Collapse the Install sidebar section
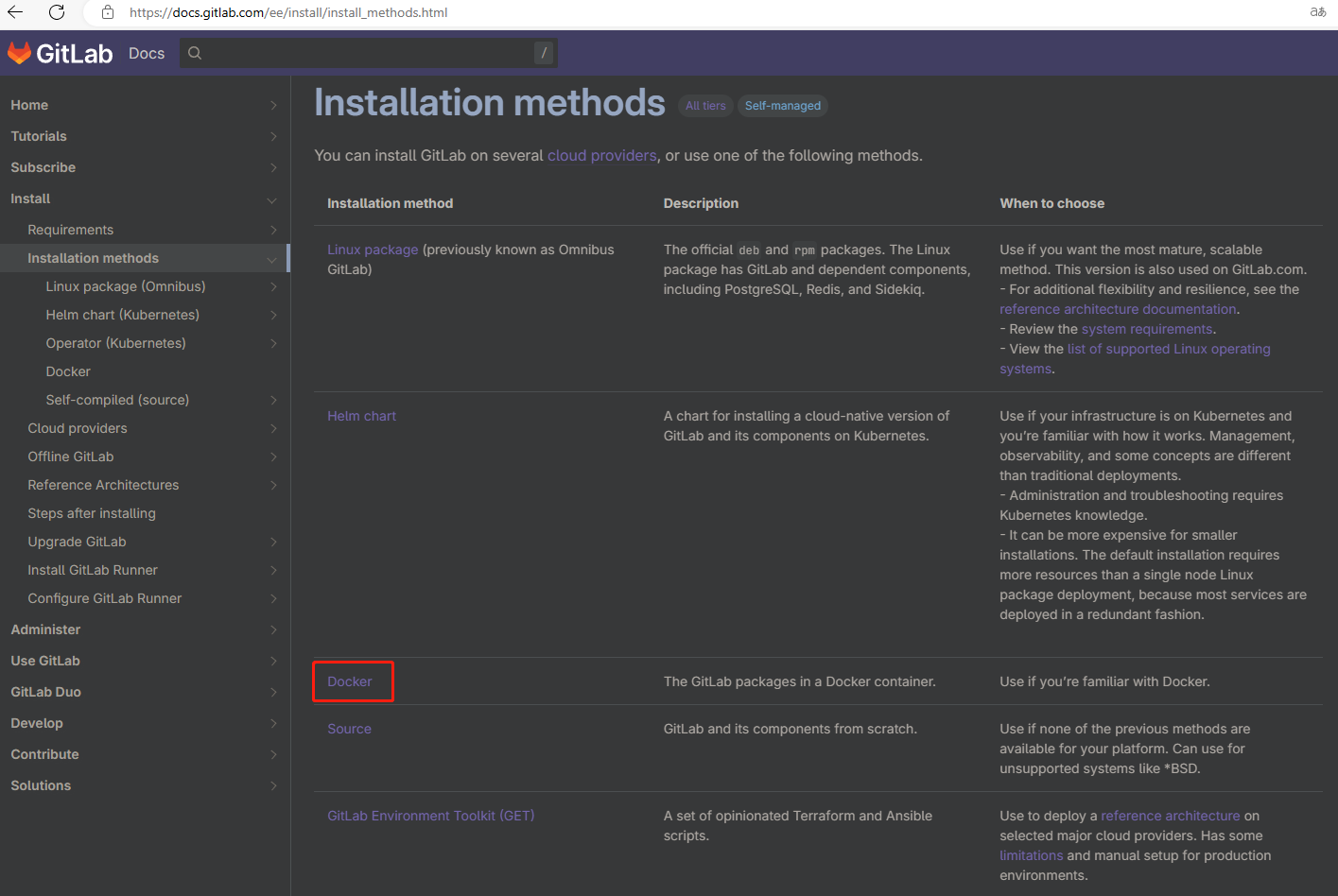This screenshot has width=1338, height=896. [x=272, y=199]
